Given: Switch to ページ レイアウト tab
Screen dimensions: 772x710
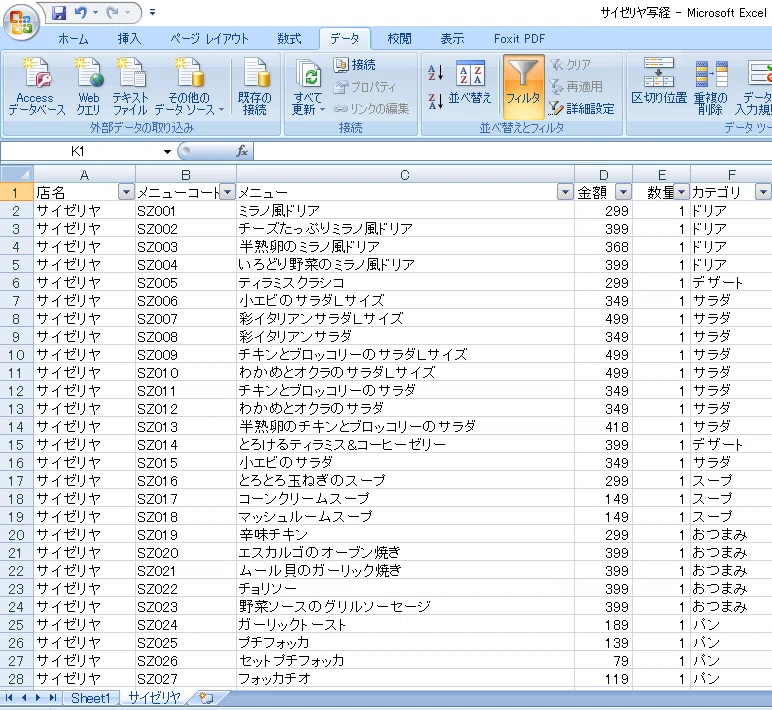Looking at the screenshot, I should [209, 38].
